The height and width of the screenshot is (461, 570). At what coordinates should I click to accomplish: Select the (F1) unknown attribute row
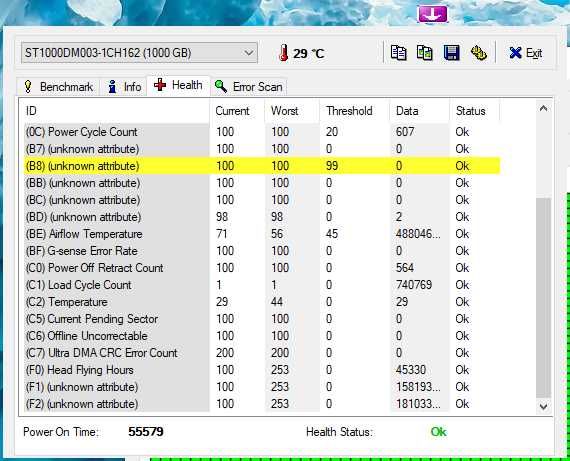coord(262,387)
